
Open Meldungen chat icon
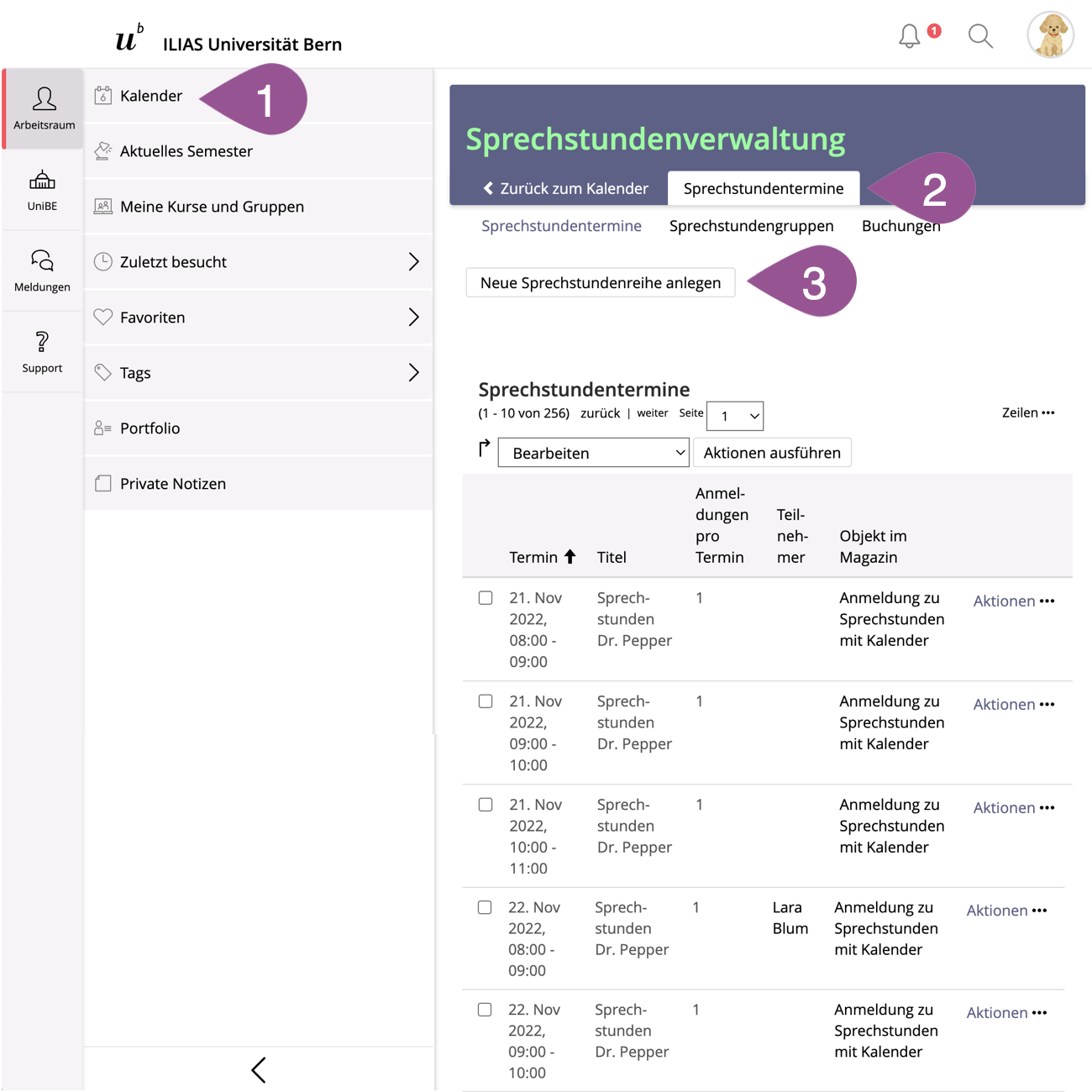42,270
